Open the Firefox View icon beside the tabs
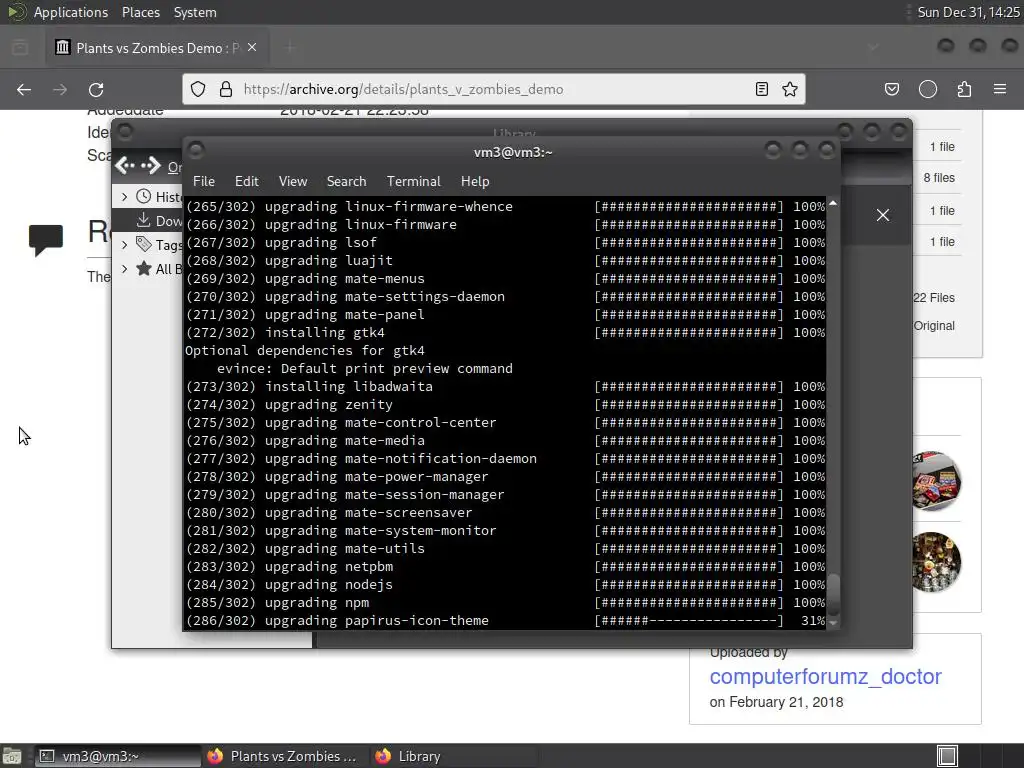The height and width of the screenshot is (768, 1024). coord(20,48)
